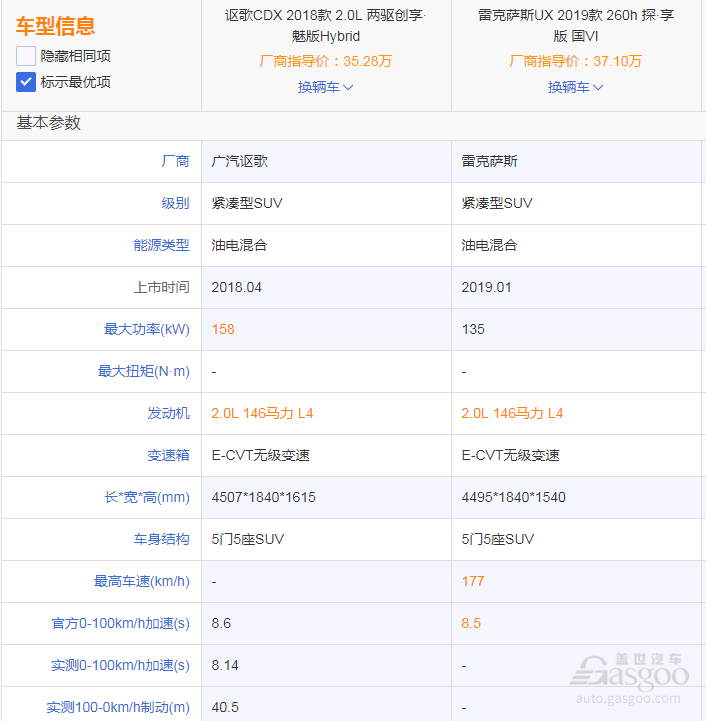Click the 8.14 measured acceleration value

coord(225,665)
